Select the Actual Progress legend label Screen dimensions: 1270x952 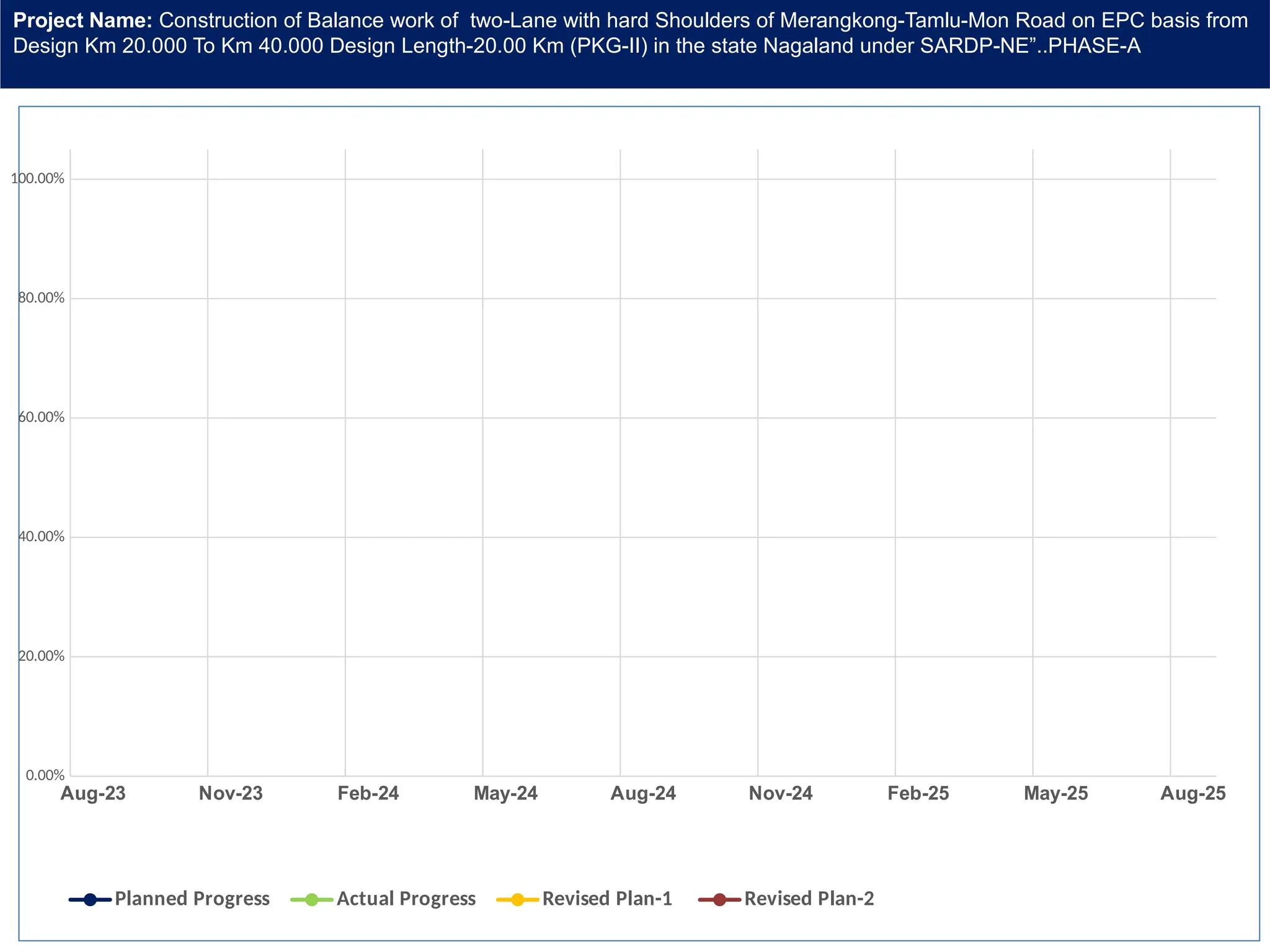(406, 899)
